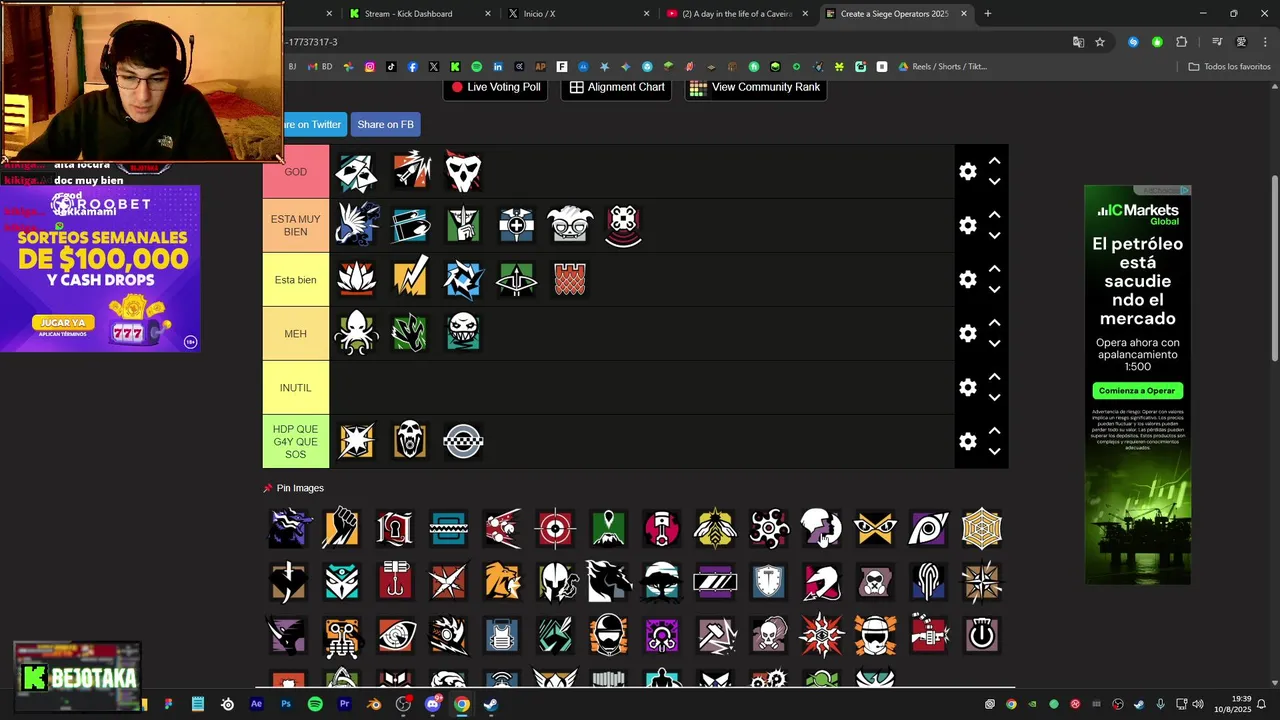Open the Live Voting Poll
1280x720 pixels.
click(x=495, y=87)
